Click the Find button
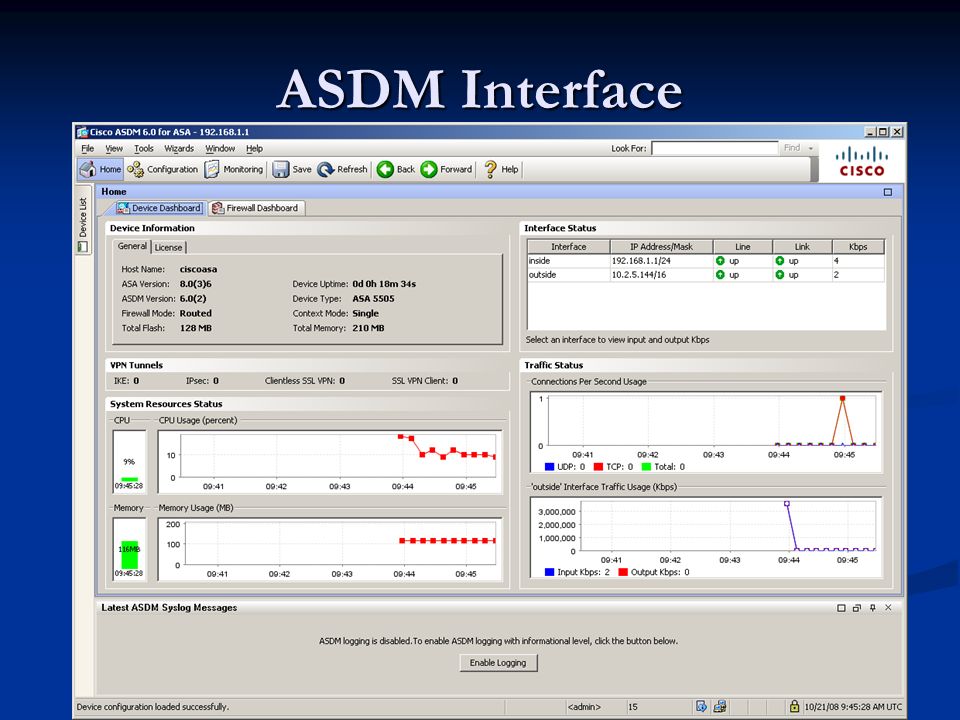 (792, 148)
